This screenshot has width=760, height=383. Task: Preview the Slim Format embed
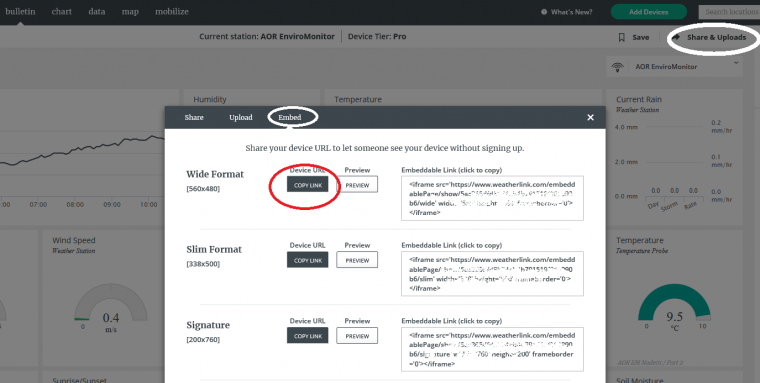coord(357,260)
